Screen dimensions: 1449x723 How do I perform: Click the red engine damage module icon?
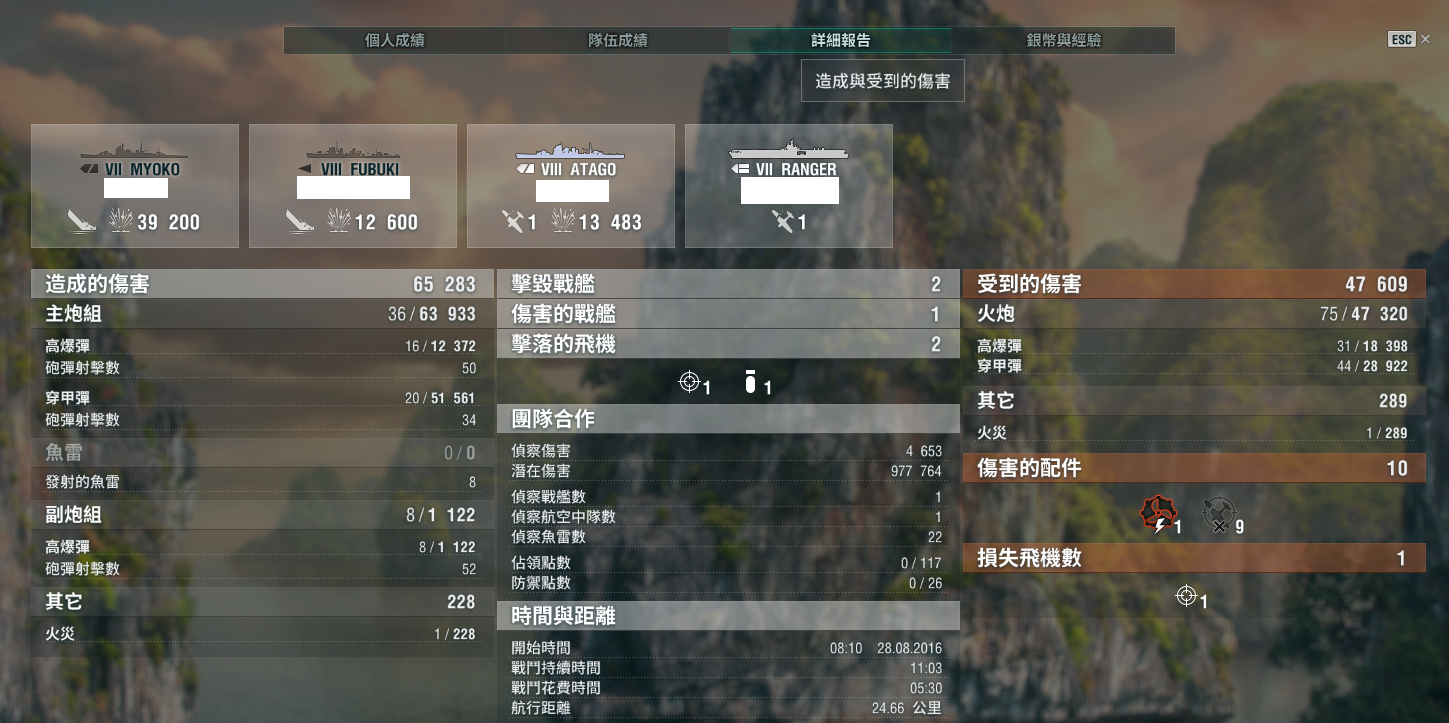pos(1157,515)
